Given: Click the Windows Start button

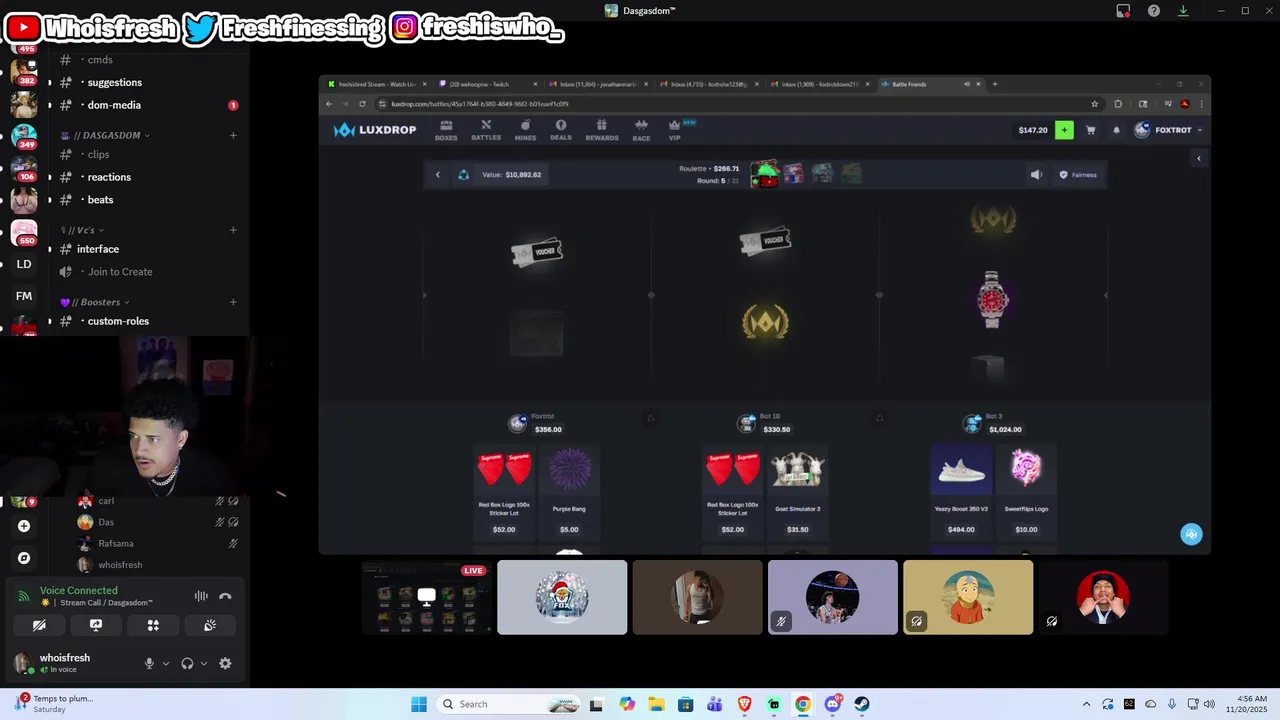Looking at the screenshot, I should tap(418, 704).
